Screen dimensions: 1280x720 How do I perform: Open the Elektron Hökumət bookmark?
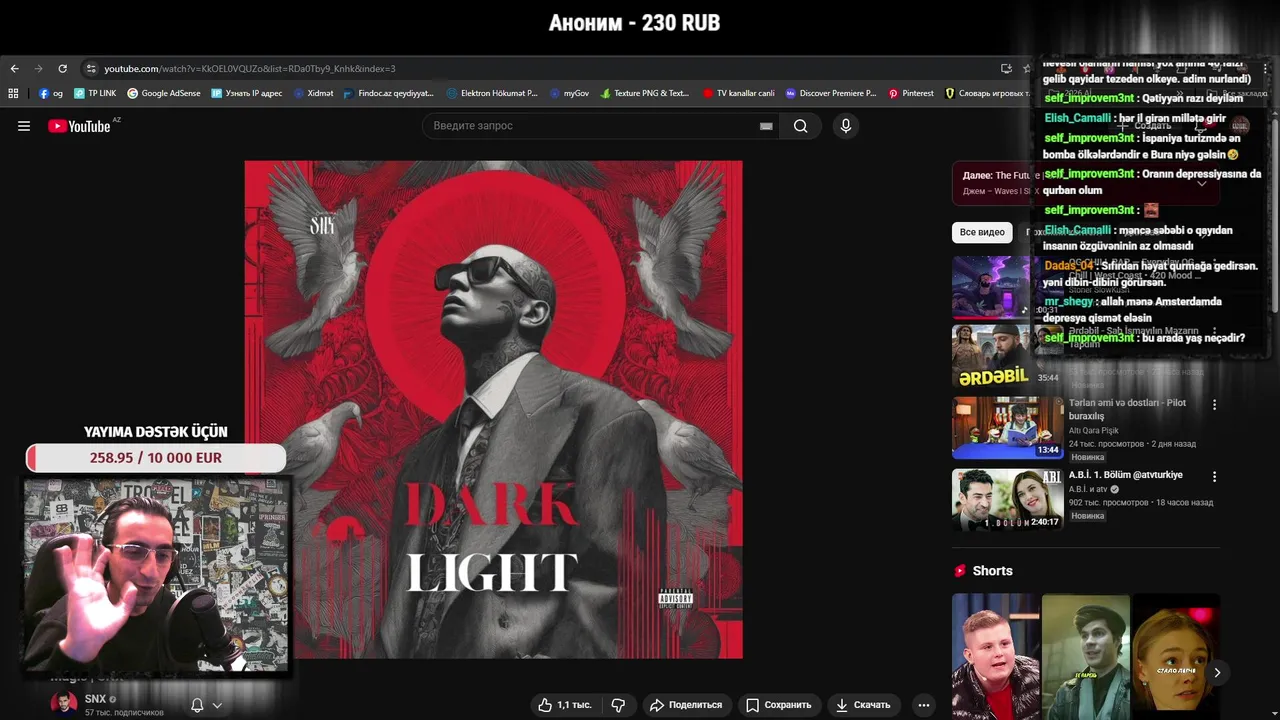pos(492,93)
